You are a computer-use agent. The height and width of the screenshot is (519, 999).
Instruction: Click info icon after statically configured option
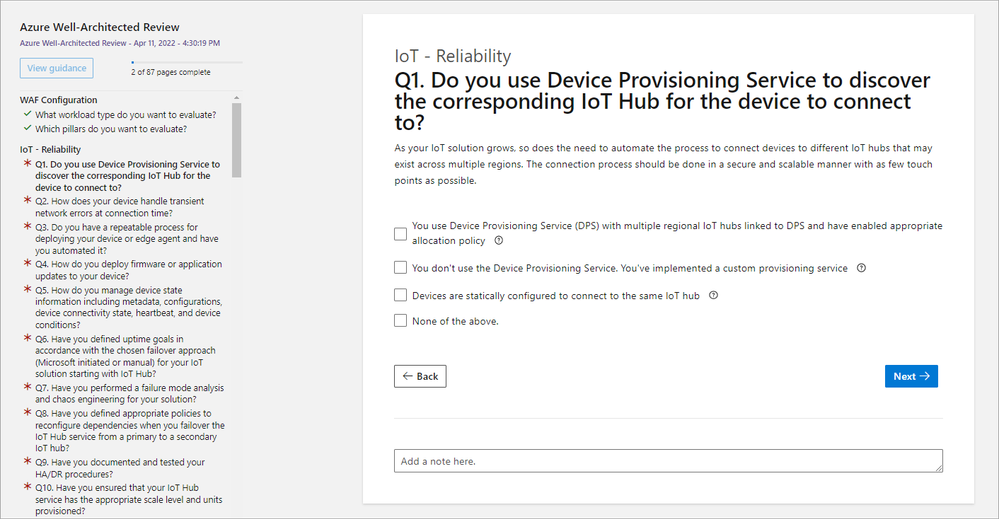click(714, 295)
